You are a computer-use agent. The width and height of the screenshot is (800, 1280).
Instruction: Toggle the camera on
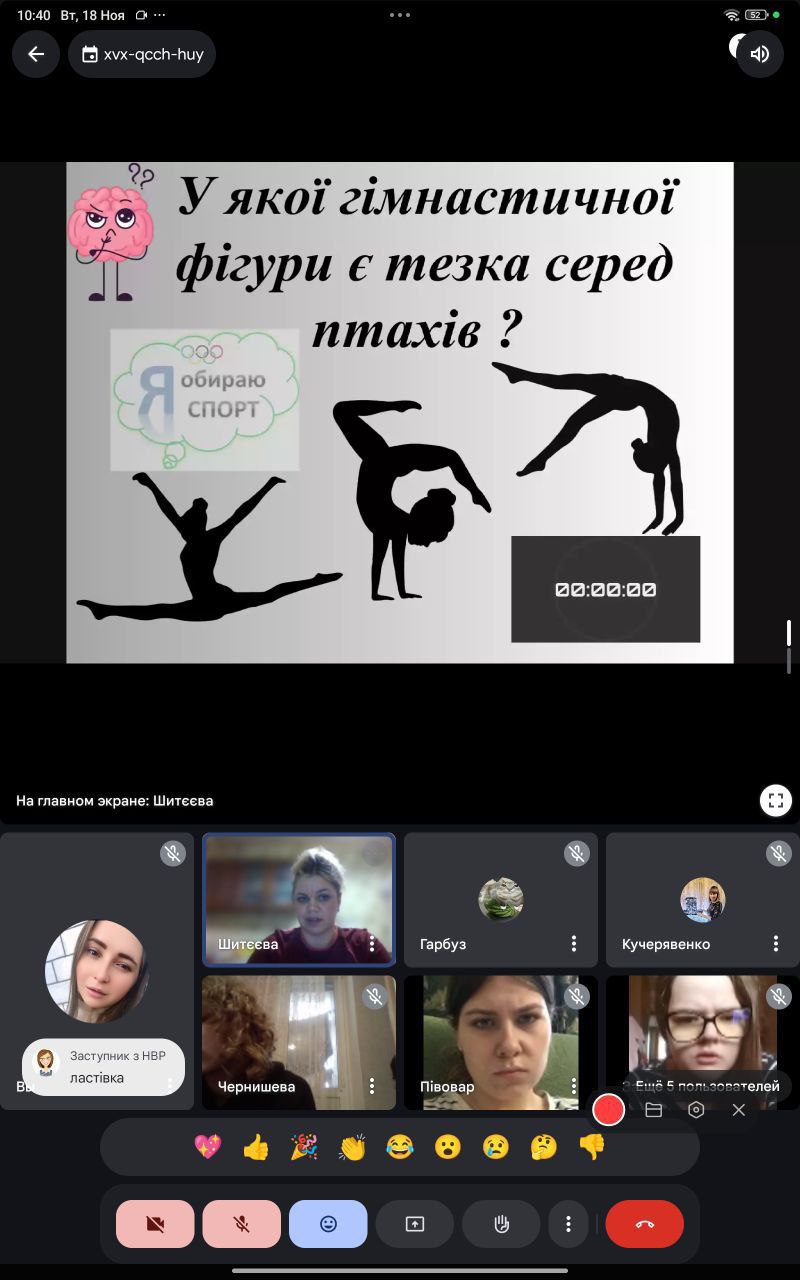155,1224
